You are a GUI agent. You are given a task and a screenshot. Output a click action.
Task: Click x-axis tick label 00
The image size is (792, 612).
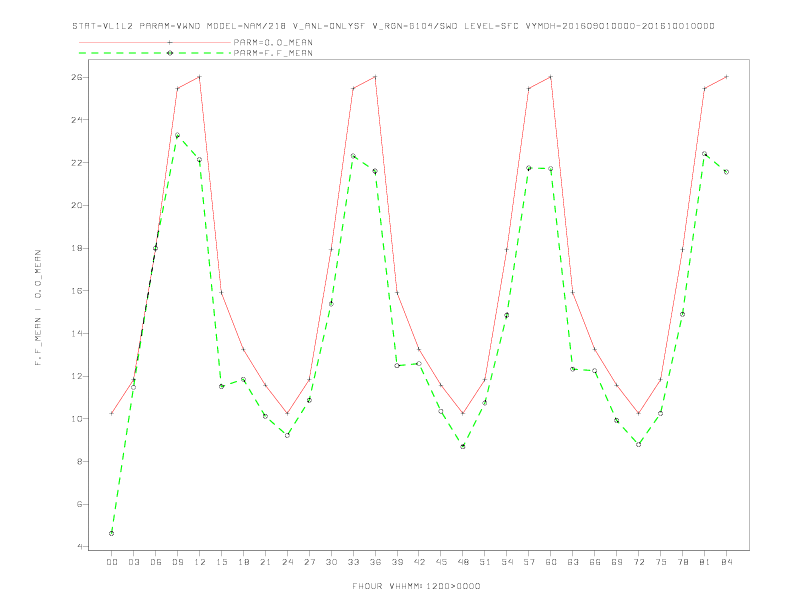click(x=112, y=562)
